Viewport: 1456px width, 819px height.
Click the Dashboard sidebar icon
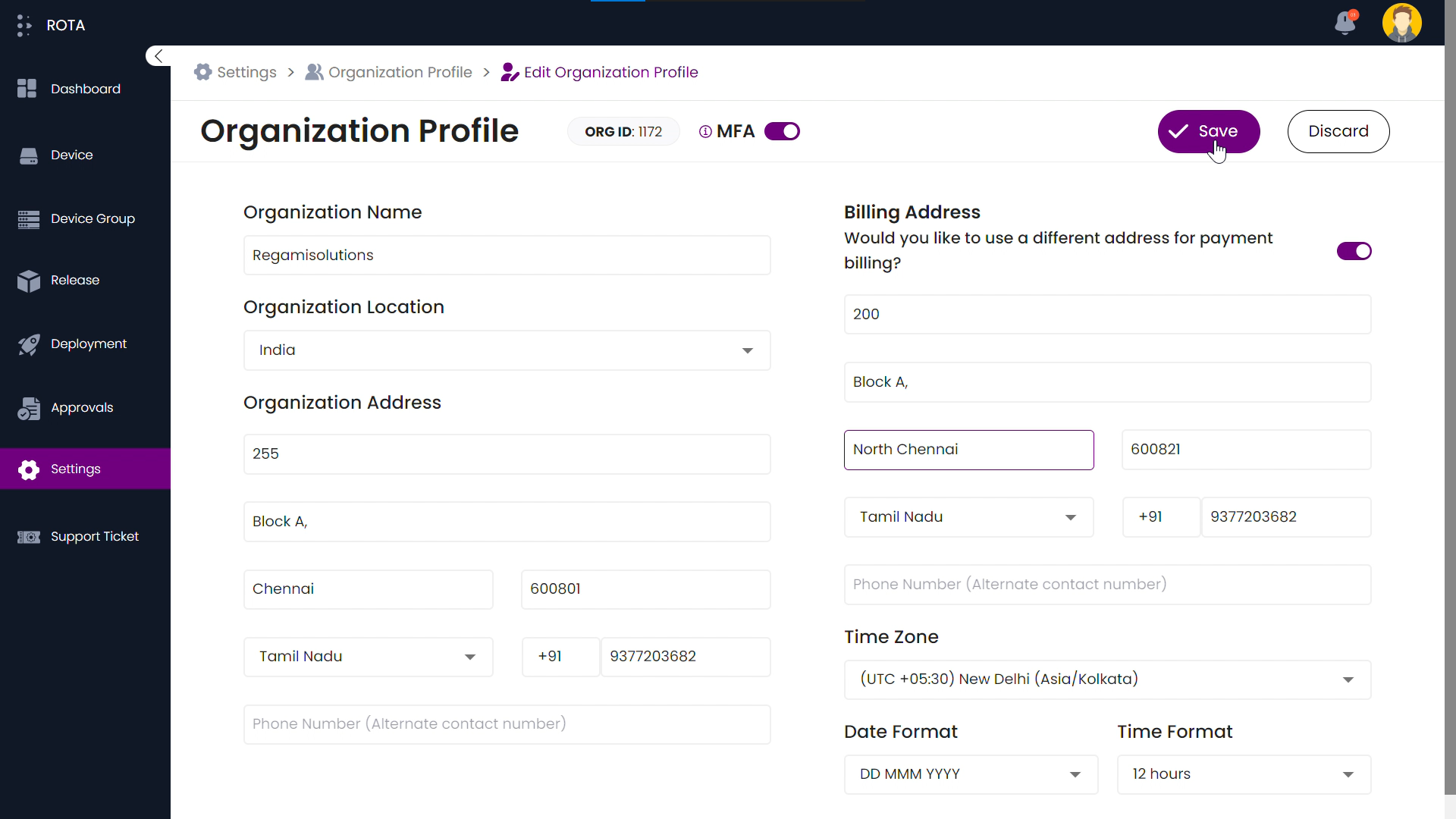point(27,89)
